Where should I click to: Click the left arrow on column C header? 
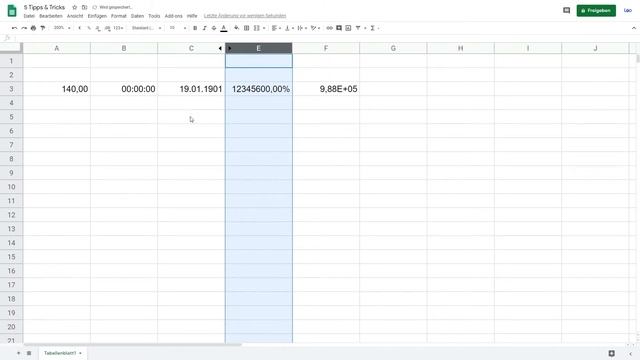point(220,48)
